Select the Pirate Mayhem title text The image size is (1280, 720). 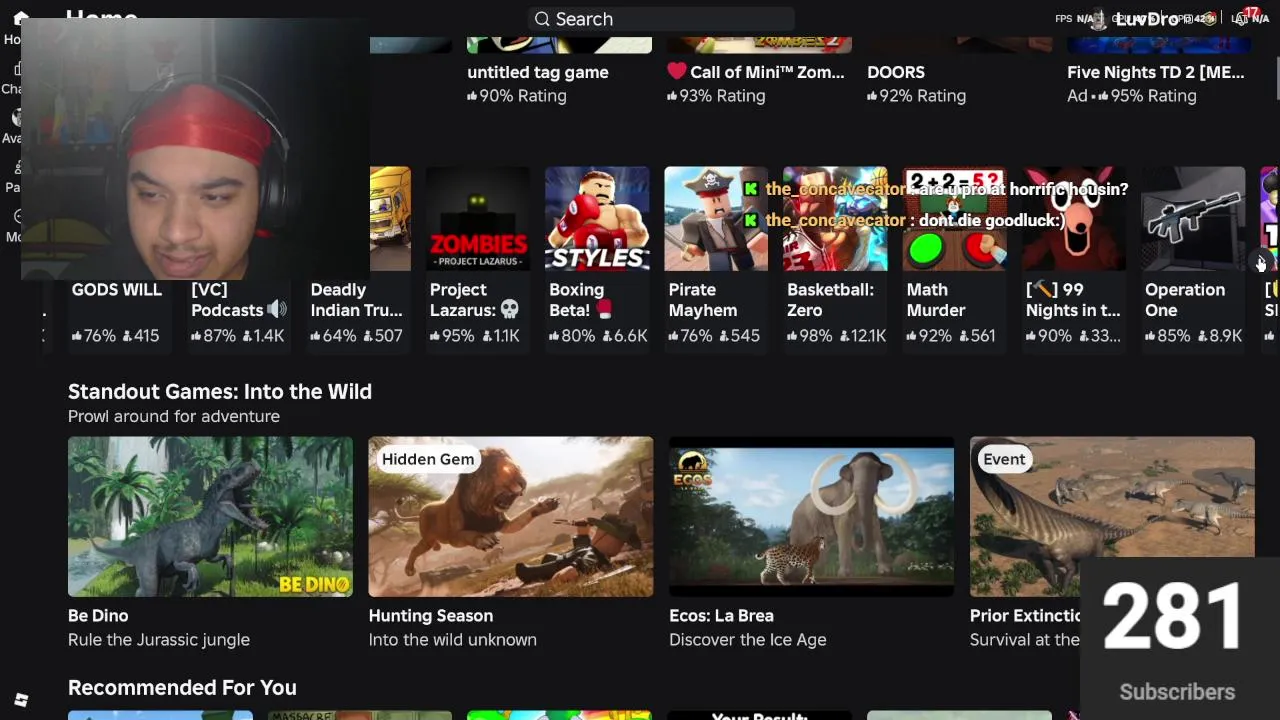point(703,300)
